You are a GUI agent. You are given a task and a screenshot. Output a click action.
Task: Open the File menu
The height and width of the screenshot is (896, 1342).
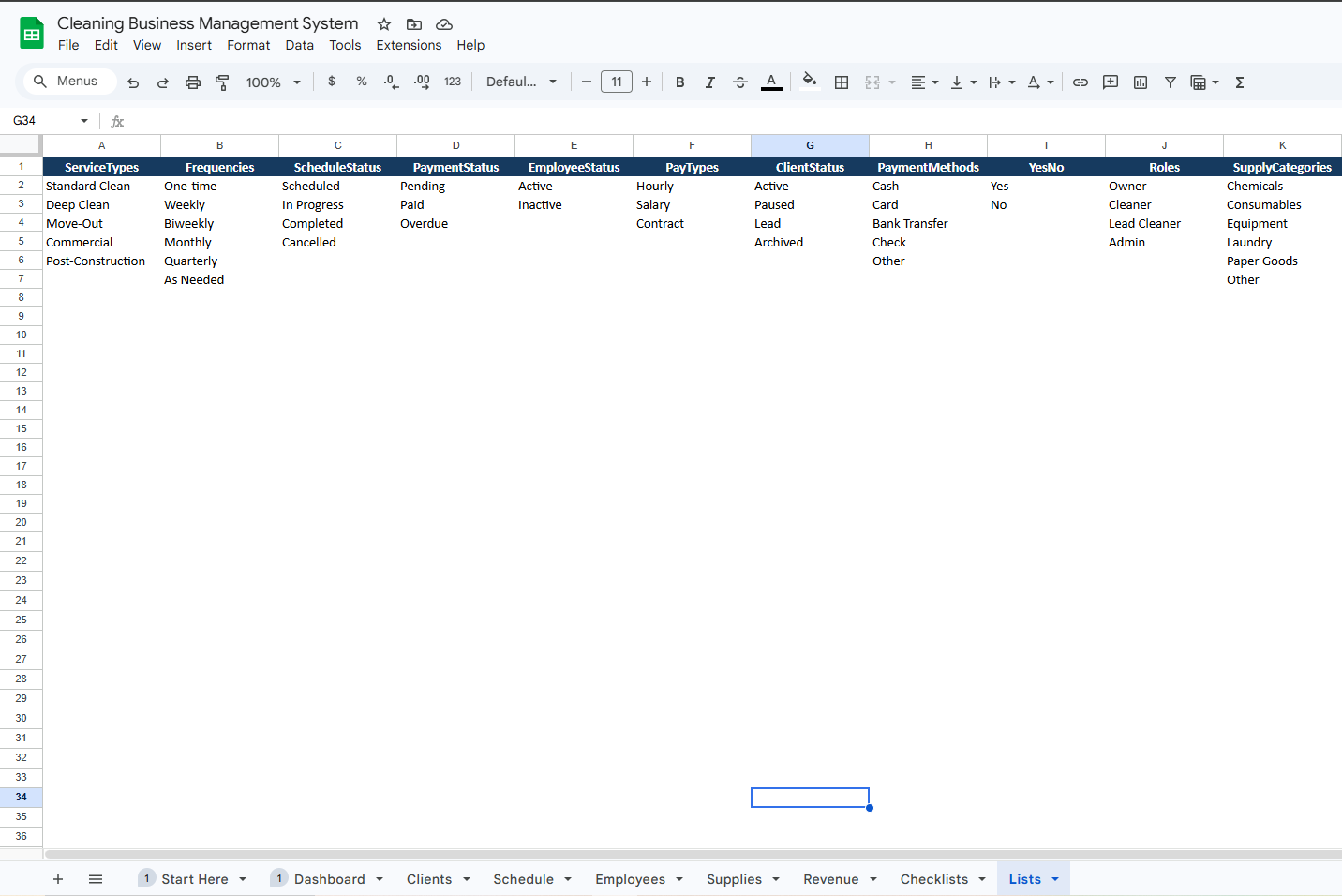click(68, 45)
